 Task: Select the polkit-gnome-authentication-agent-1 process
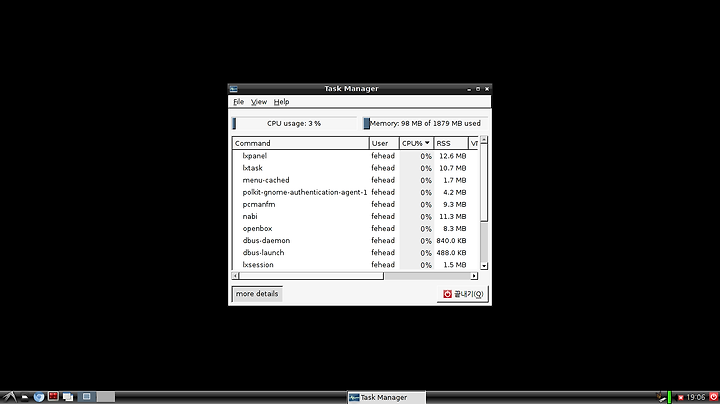point(356,192)
